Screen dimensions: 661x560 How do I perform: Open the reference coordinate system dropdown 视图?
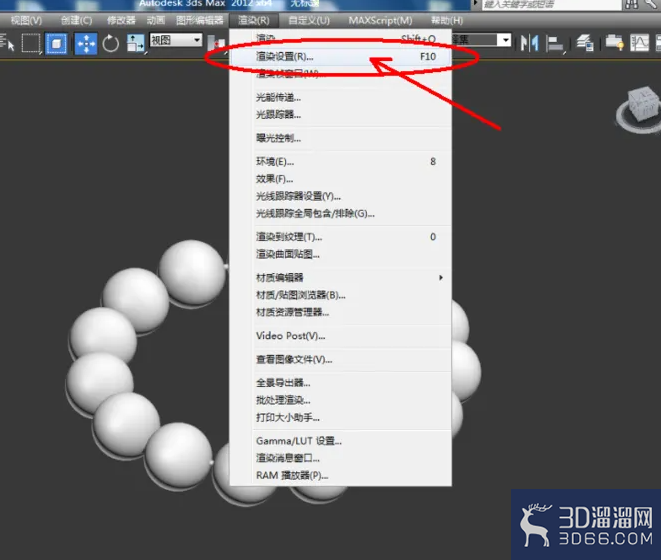(176, 40)
